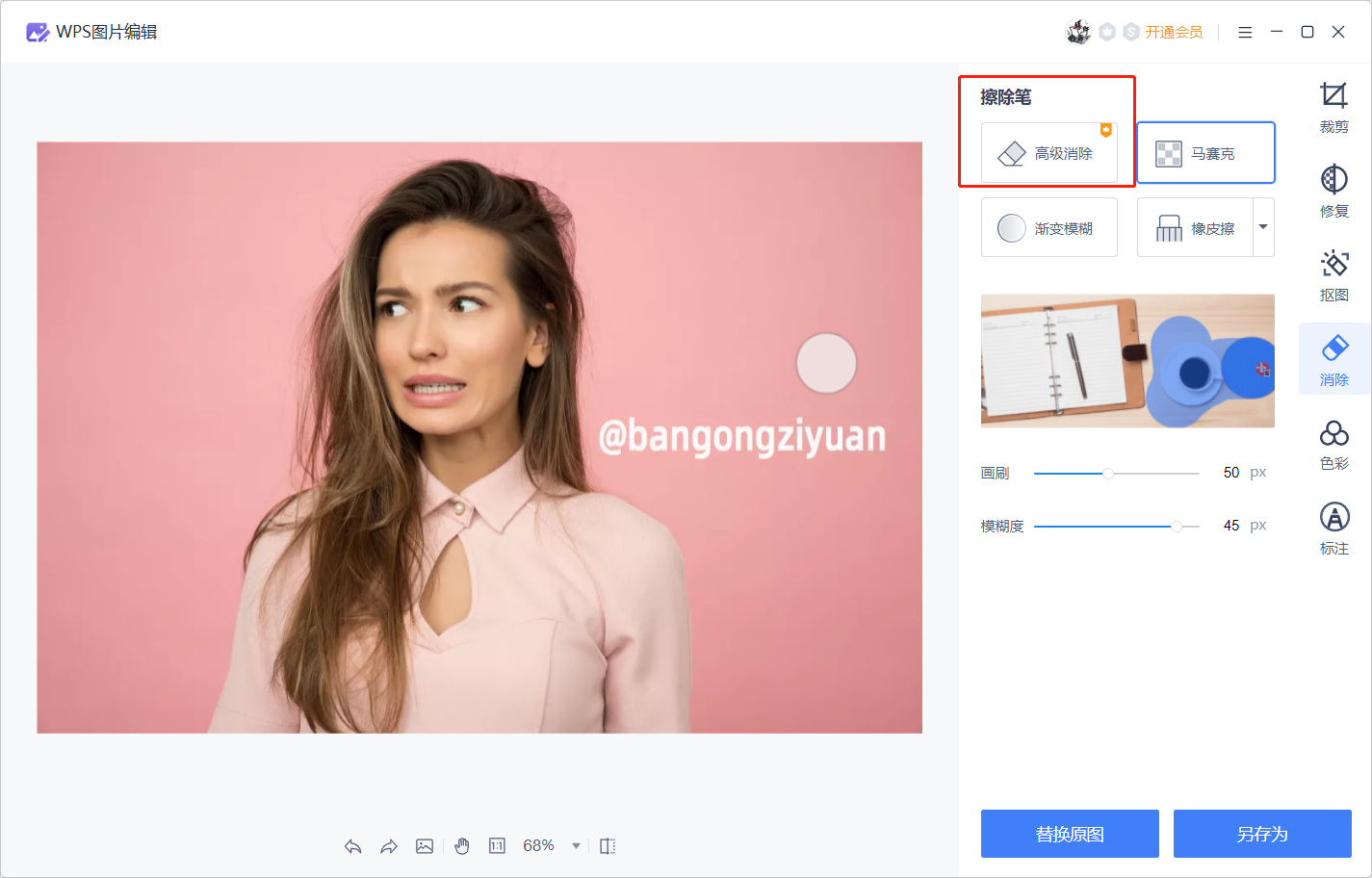Open the 抠图 cutout tool
The height and width of the screenshot is (878, 1372).
(1333, 274)
